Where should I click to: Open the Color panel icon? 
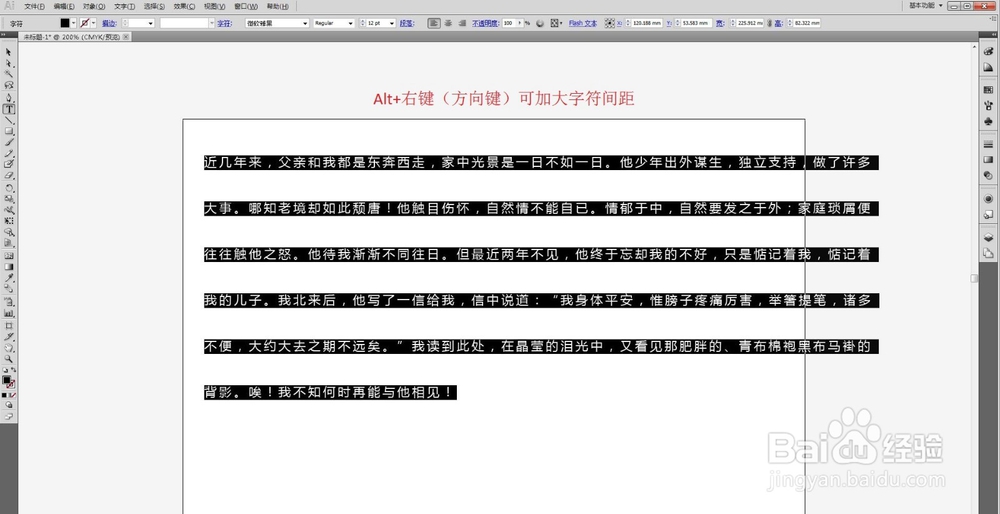(x=989, y=51)
